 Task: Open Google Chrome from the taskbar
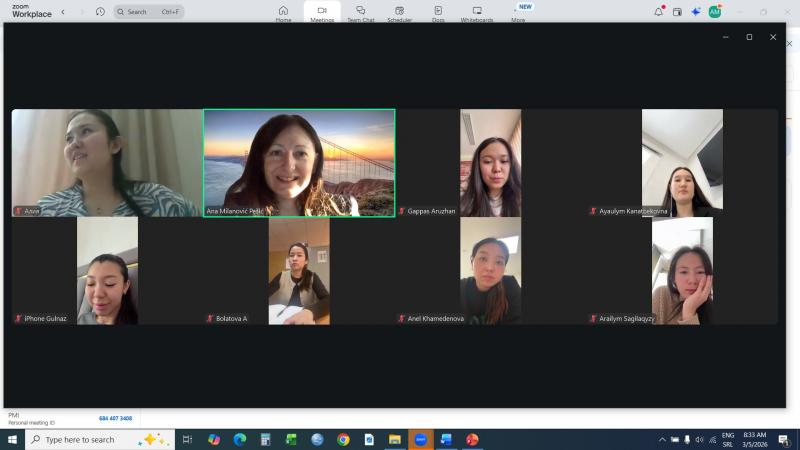pyautogui.click(x=343, y=439)
